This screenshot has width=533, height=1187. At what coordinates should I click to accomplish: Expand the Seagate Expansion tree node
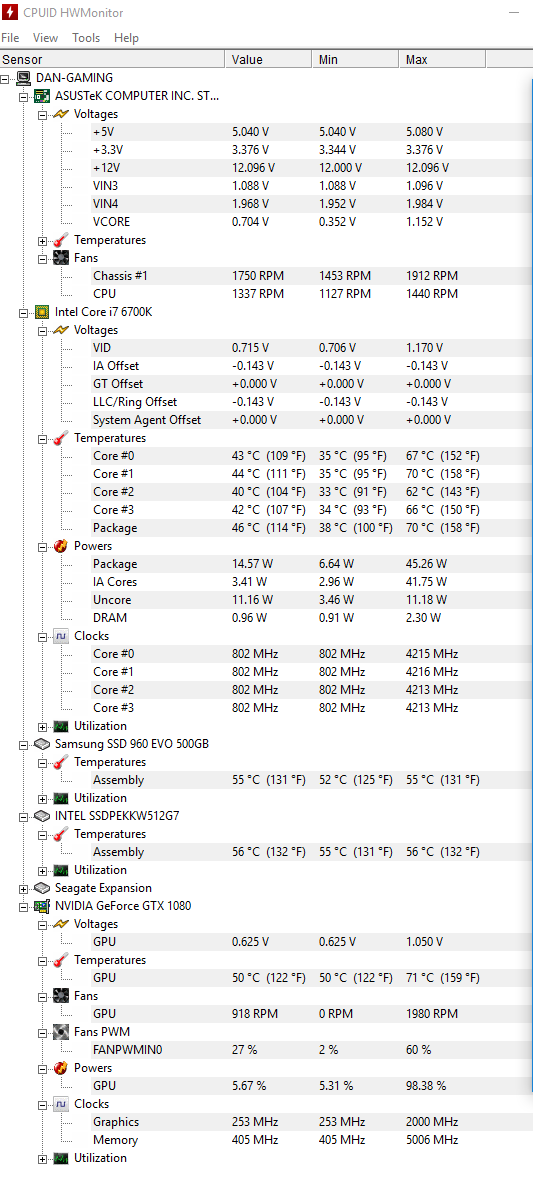click(23, 889)
